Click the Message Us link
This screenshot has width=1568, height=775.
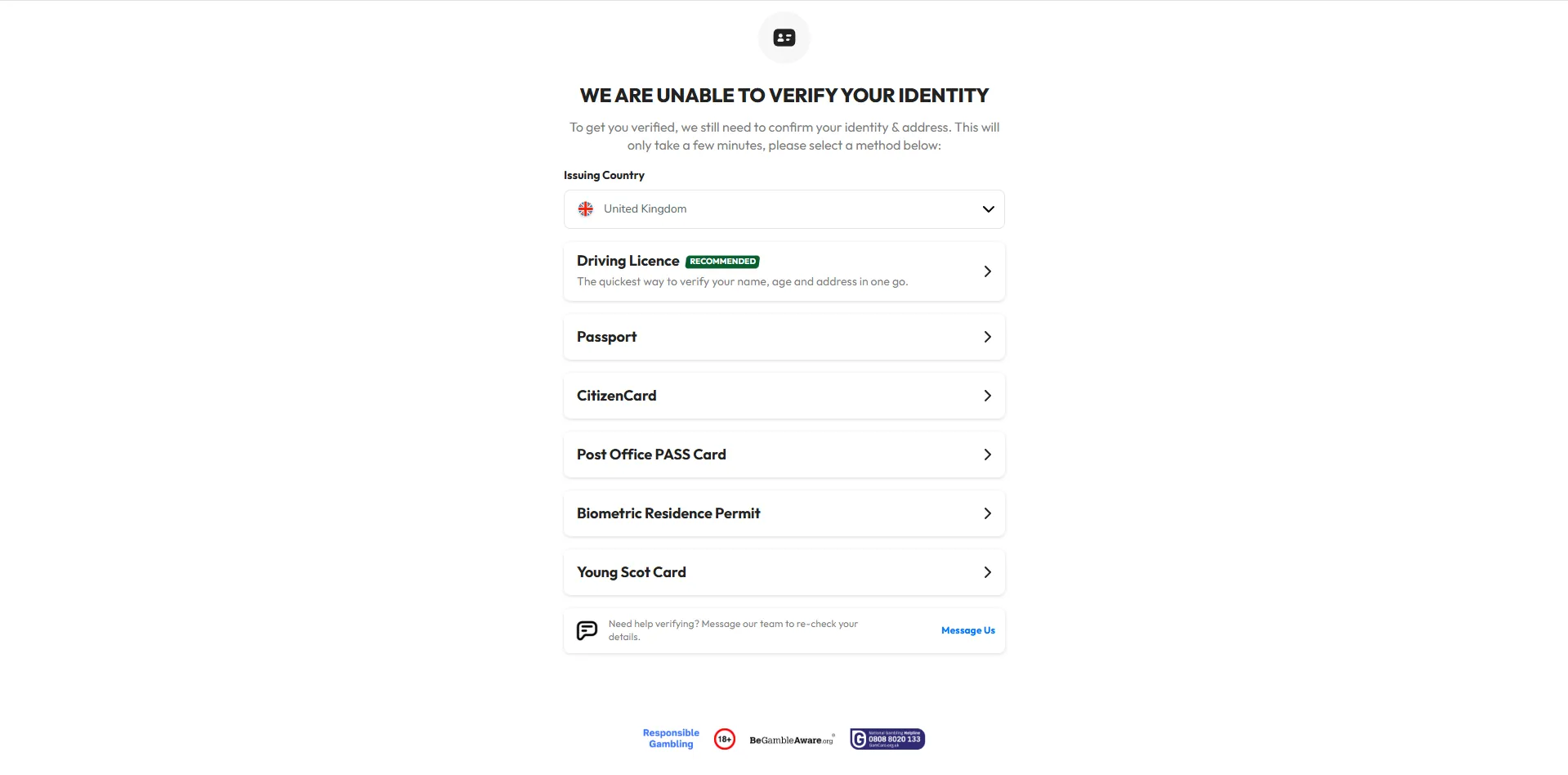pyautogui.click(x=967, y=630)
